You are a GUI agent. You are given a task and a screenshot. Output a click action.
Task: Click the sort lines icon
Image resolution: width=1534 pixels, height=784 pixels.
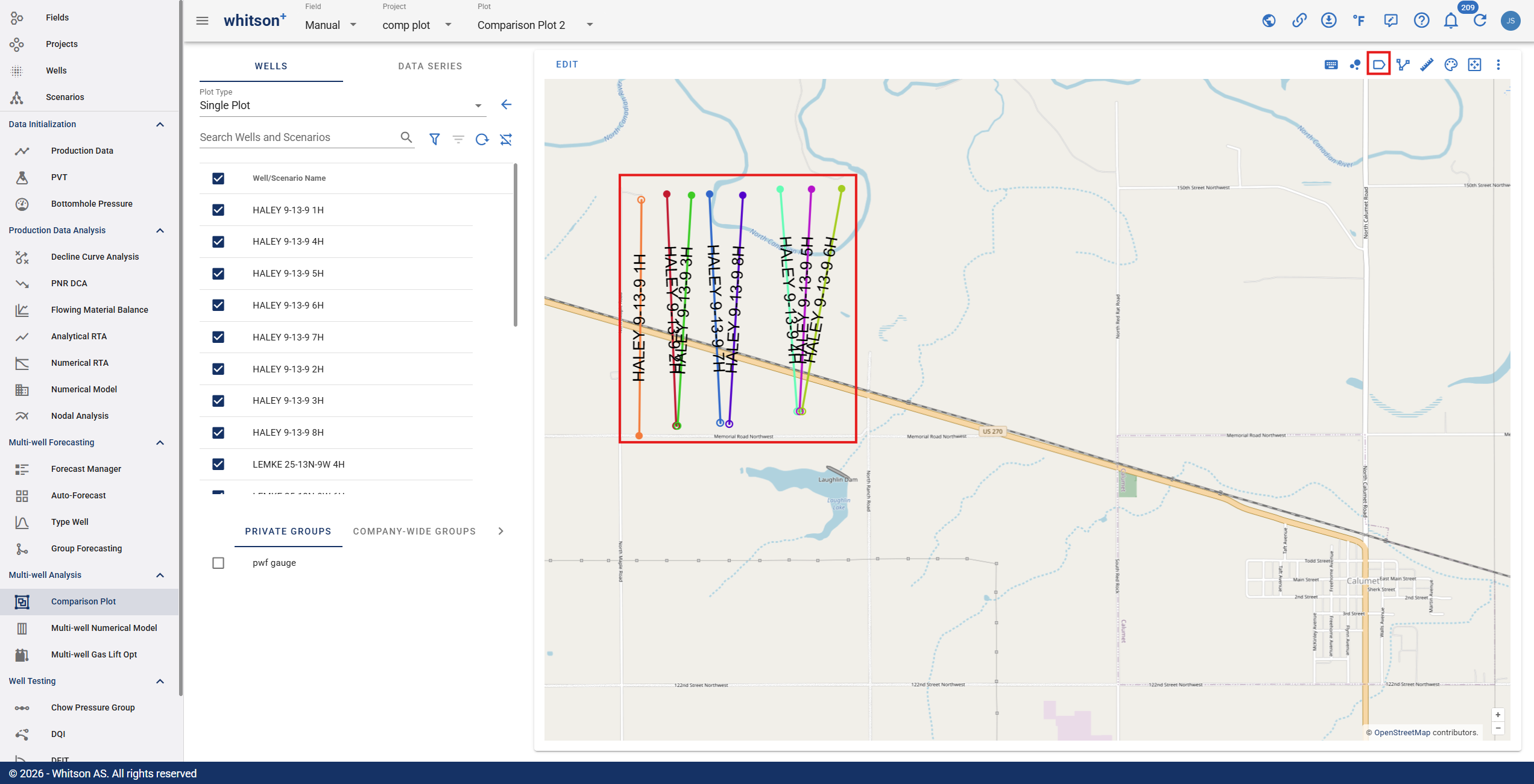[458, 139]
